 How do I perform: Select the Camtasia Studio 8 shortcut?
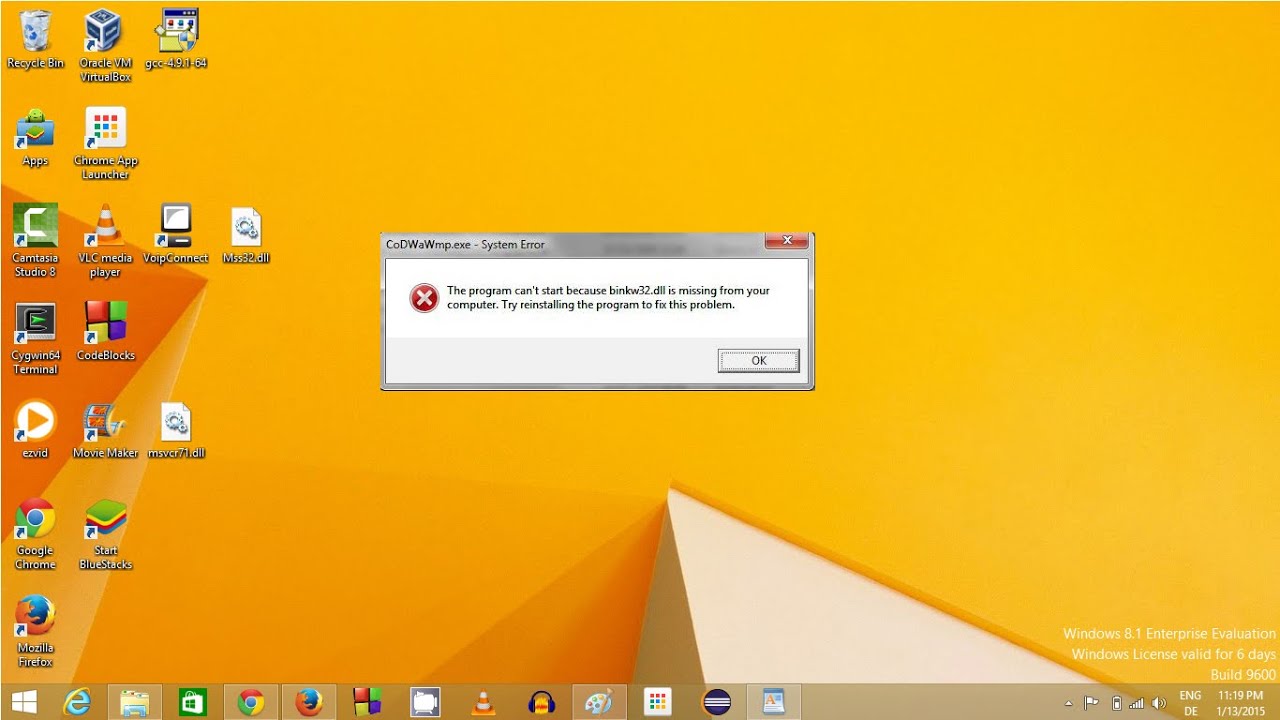tap(35, 241)
